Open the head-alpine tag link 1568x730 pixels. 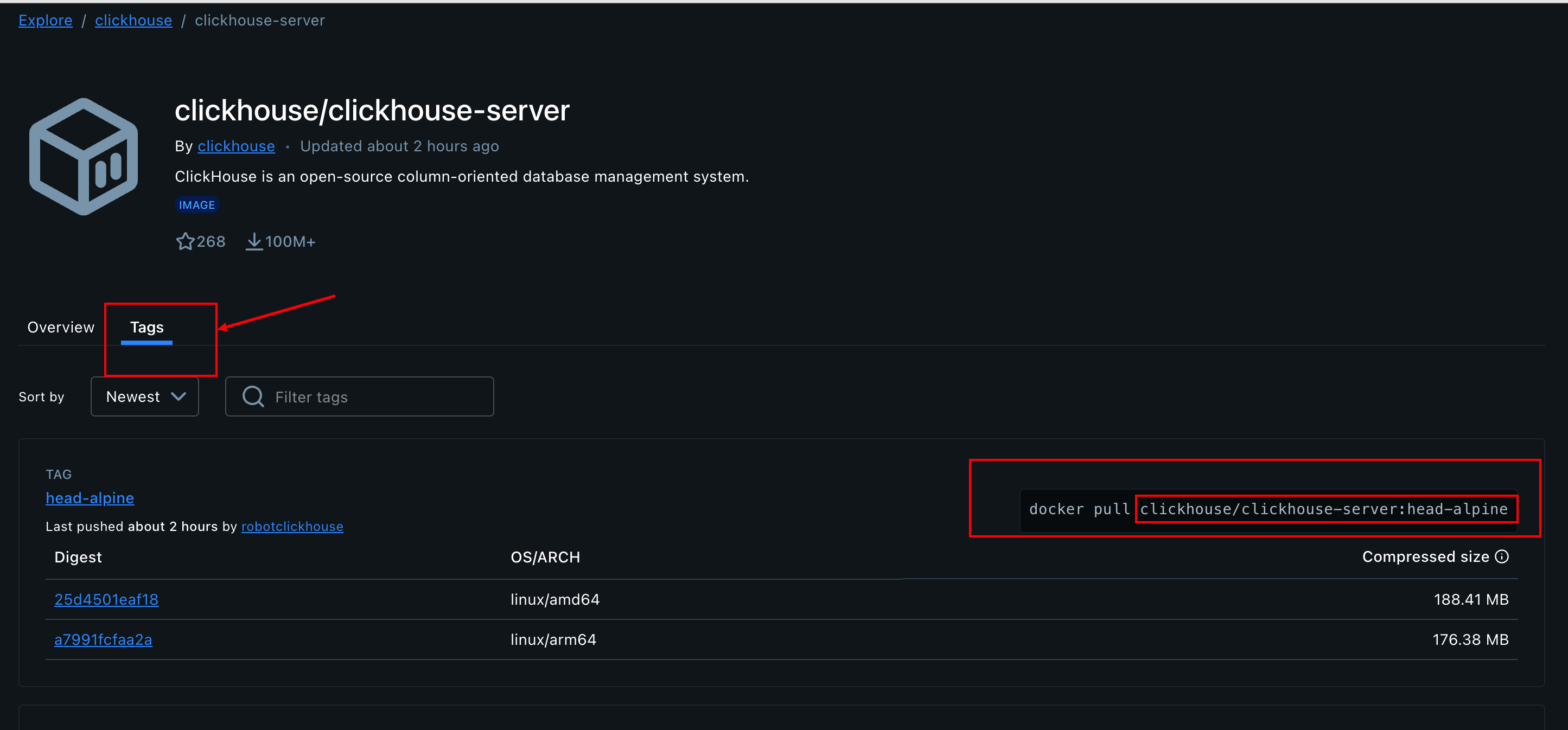[x=90, y=498]
